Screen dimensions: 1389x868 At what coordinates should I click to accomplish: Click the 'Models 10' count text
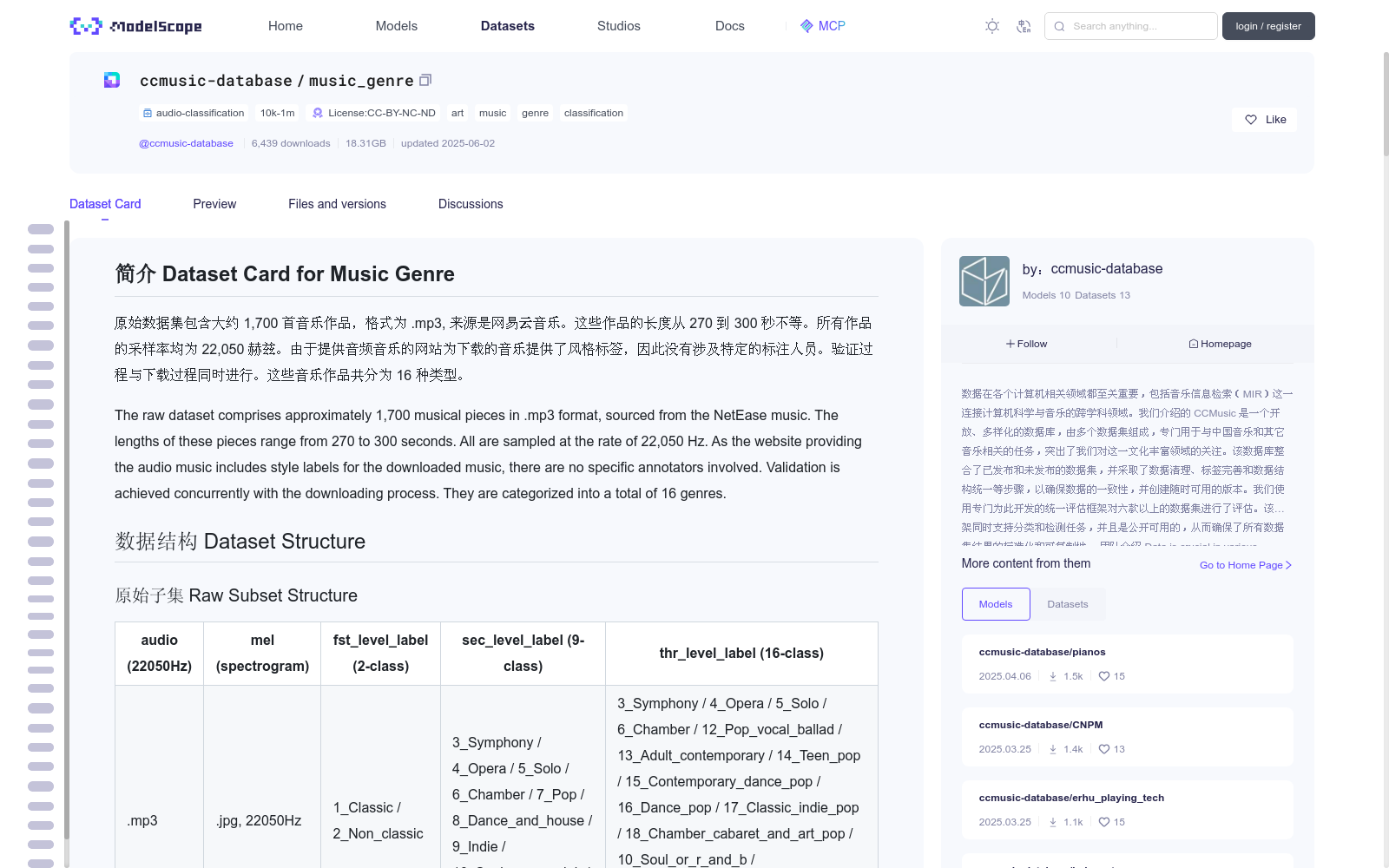[x=1046, y=295]
